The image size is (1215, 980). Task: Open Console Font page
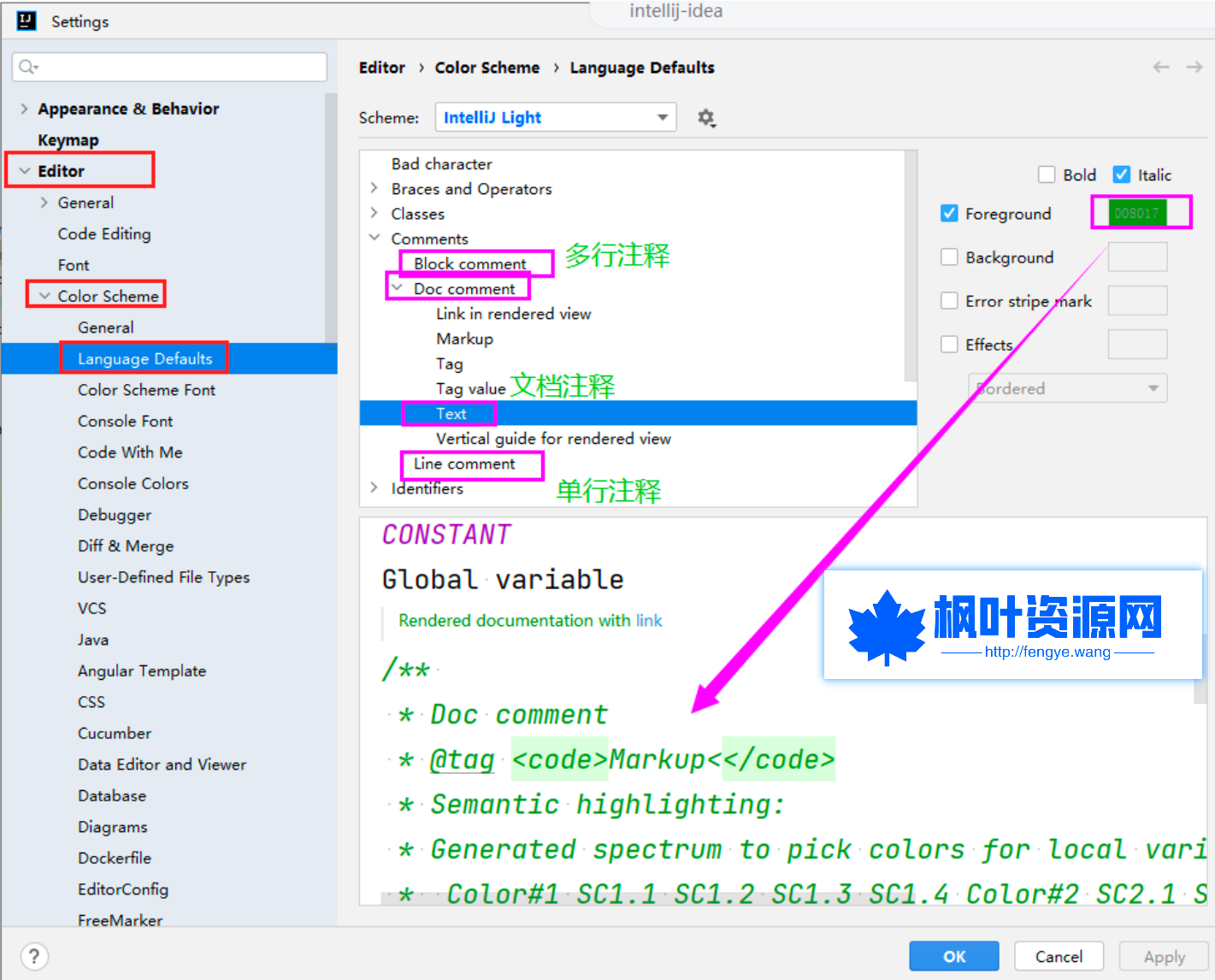(x=125, y=421)
